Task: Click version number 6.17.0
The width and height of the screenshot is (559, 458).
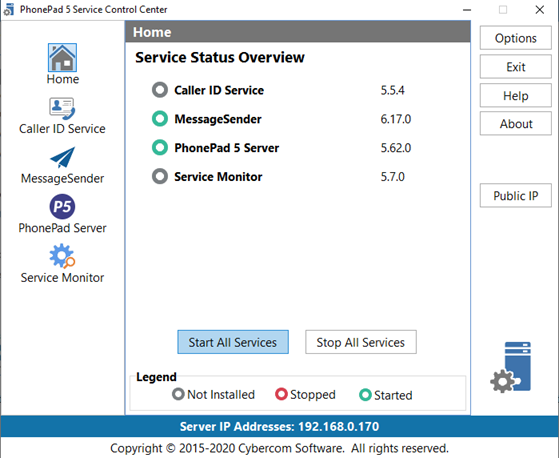Action: (x=395, y=119)
